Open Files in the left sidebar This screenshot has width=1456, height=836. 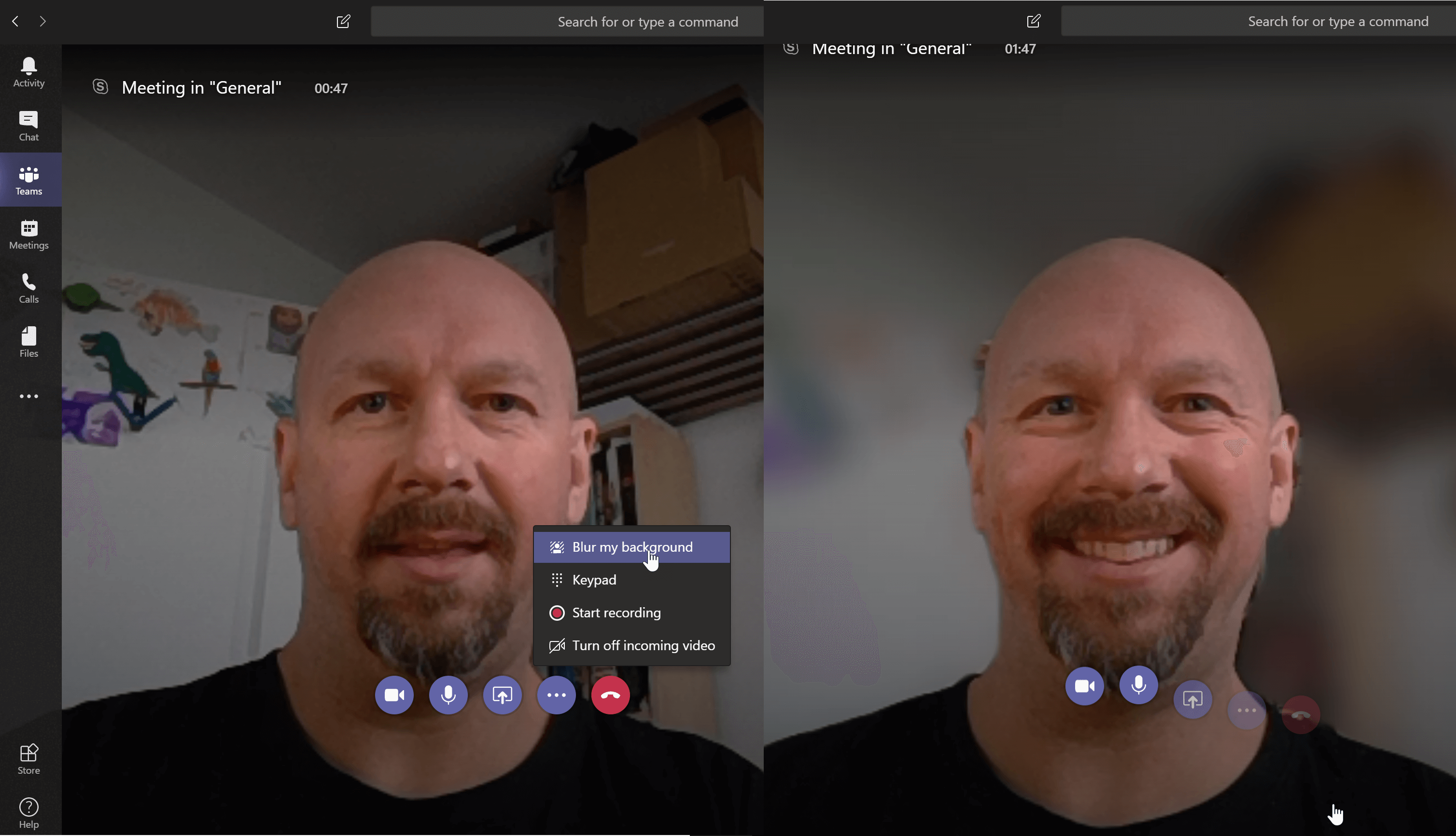(x=28, y=342)
